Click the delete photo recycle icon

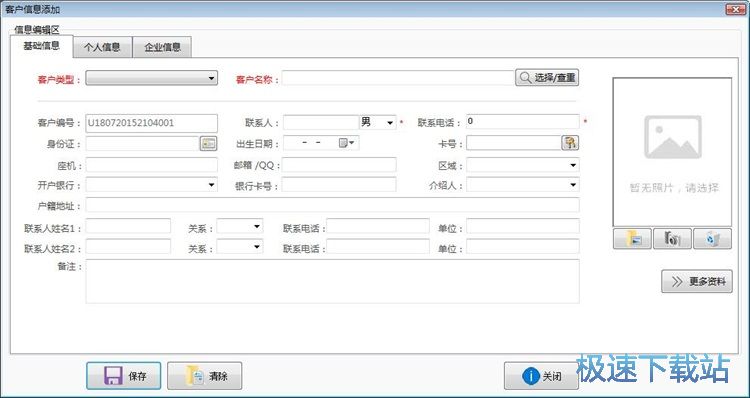tap(712, 239)
